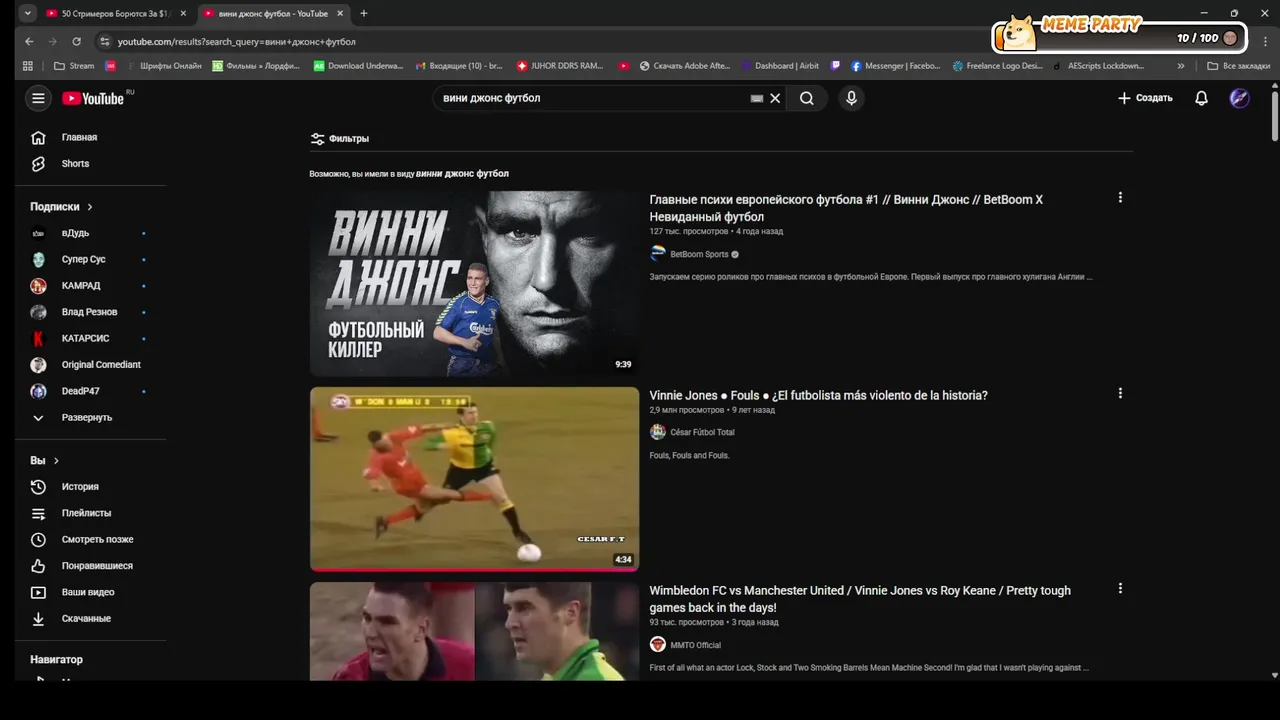The image size is (1280, 720).
Task: Click the Создать button
Action: point(1145,98)
